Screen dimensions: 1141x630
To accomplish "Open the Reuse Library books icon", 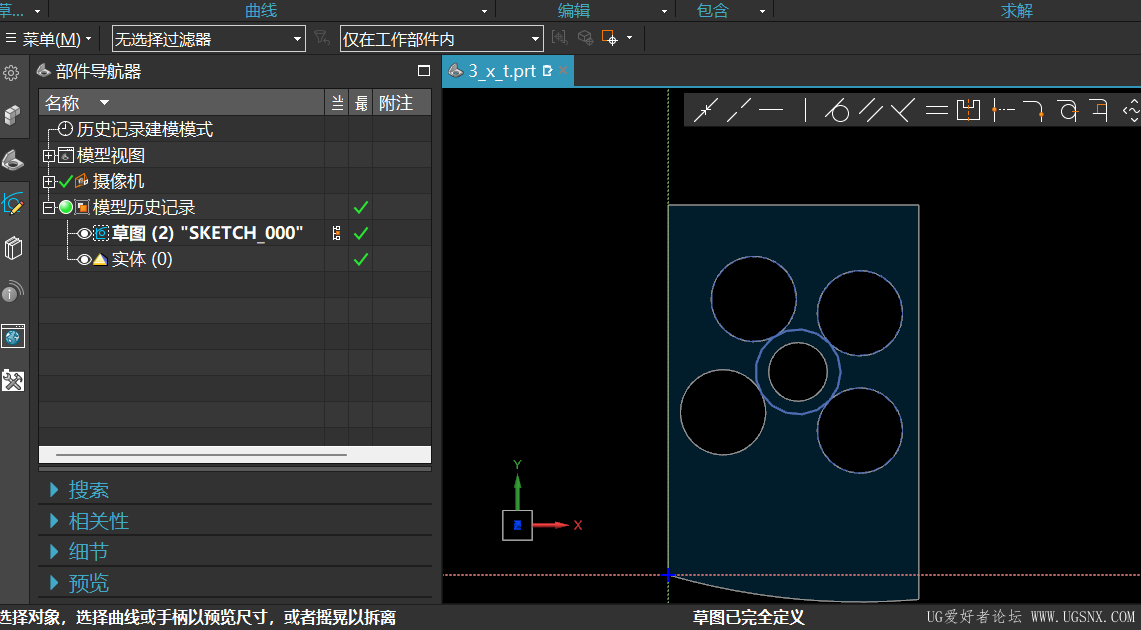I will pyautogui.click(x=12, y=248).
